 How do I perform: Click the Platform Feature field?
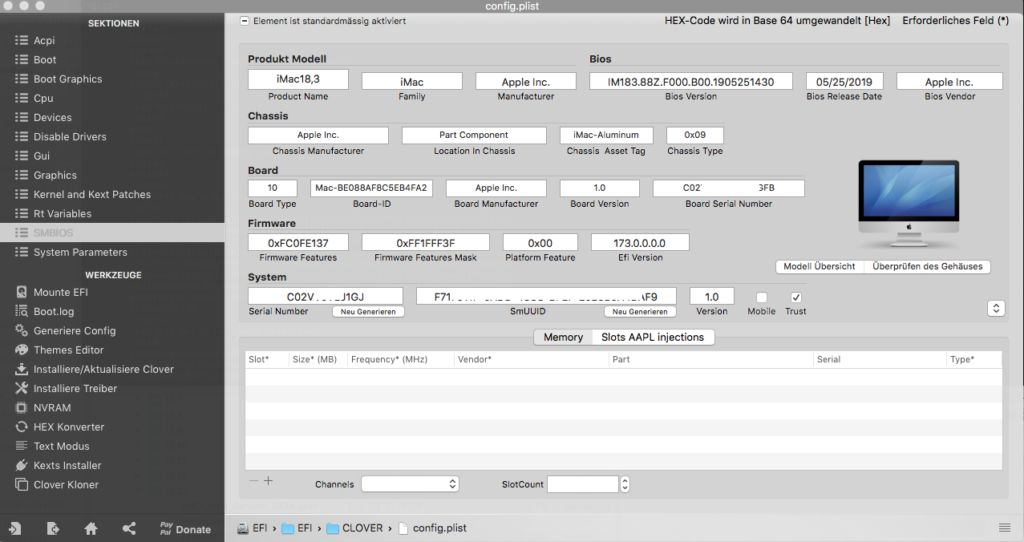pos(540,243)
